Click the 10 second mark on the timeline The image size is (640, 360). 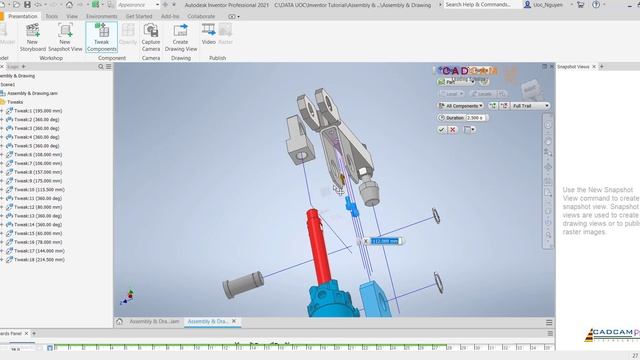[x=196, y=348]
